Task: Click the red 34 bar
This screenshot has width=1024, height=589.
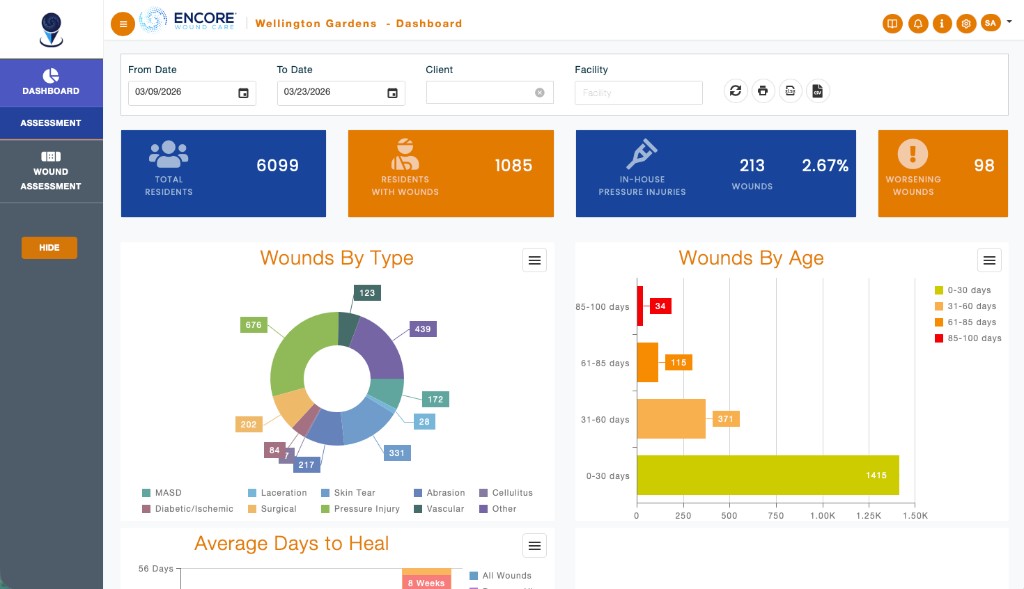Action: point(640,306)
